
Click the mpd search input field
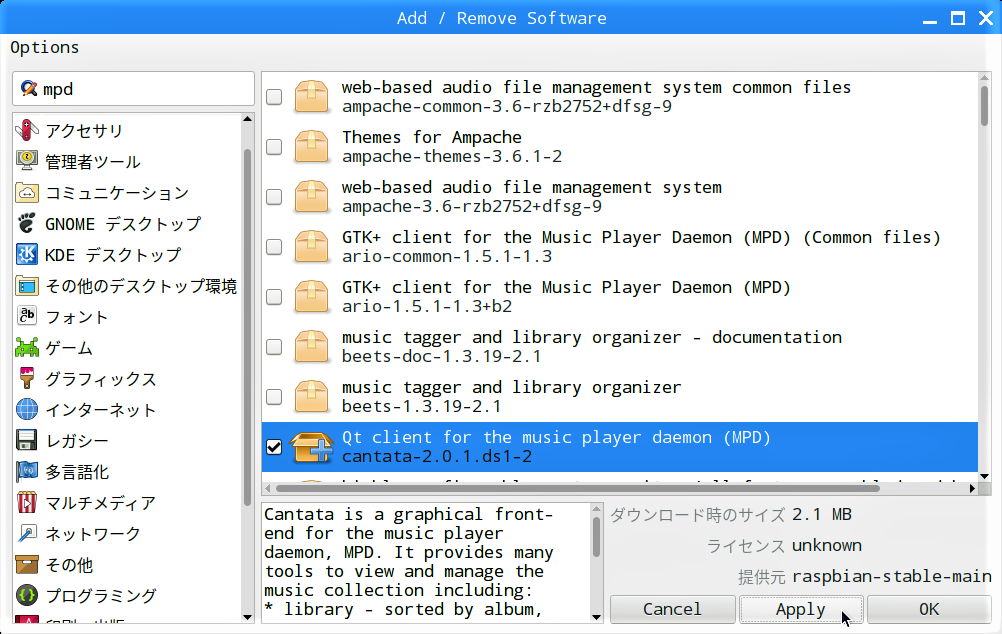[x=133, y=88]
